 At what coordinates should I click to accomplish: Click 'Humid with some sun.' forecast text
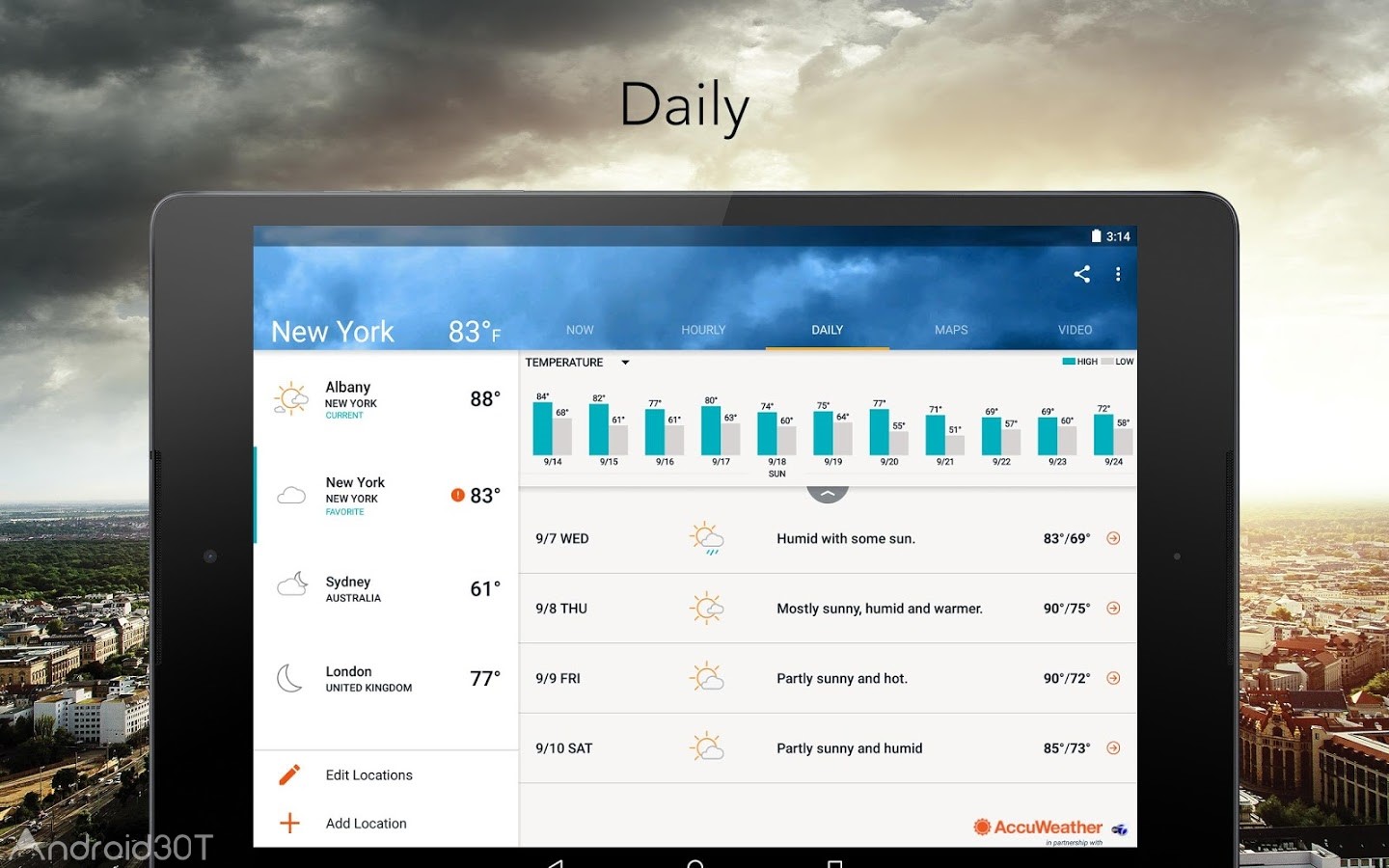tap(846, 539)
